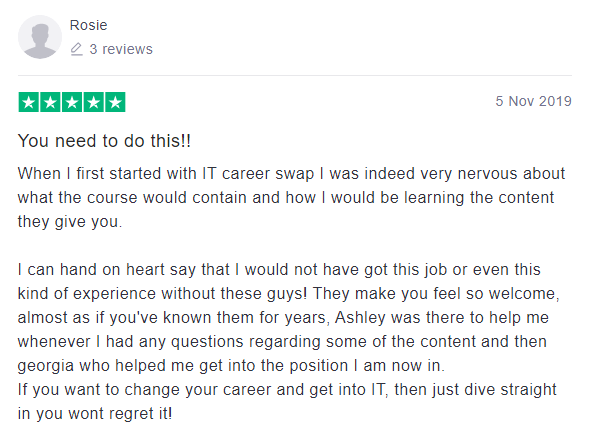Click the line they give you.
The image size is (590, 433).
pos(70,222)
